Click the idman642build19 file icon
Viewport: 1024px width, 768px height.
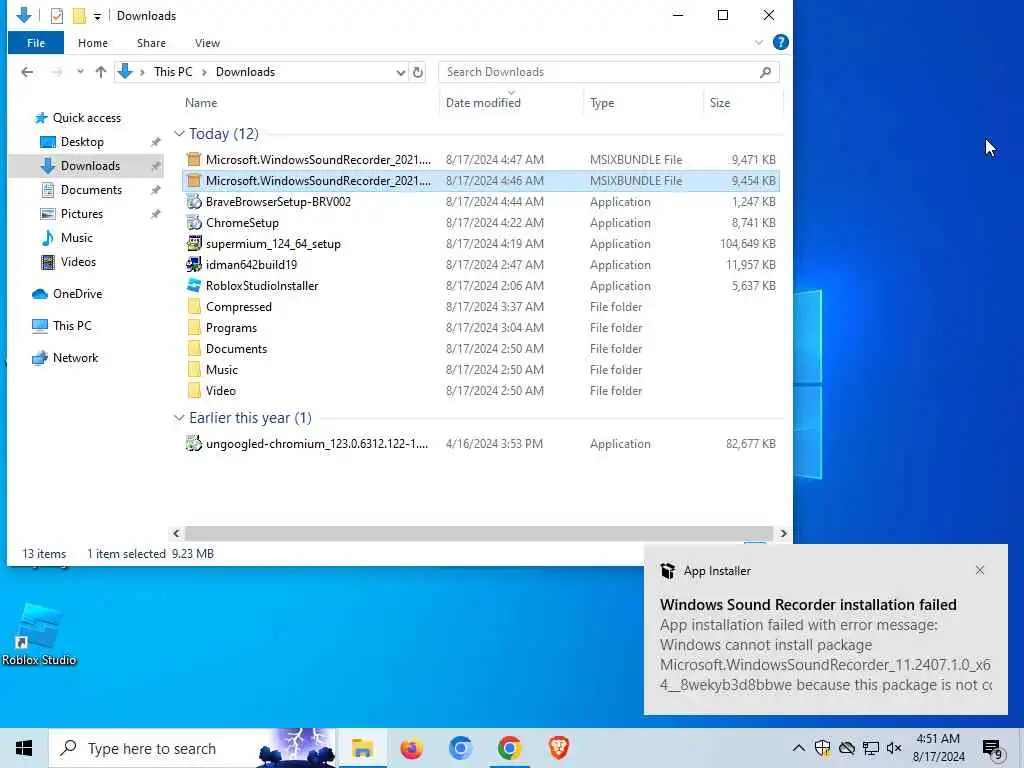(193, 264)
